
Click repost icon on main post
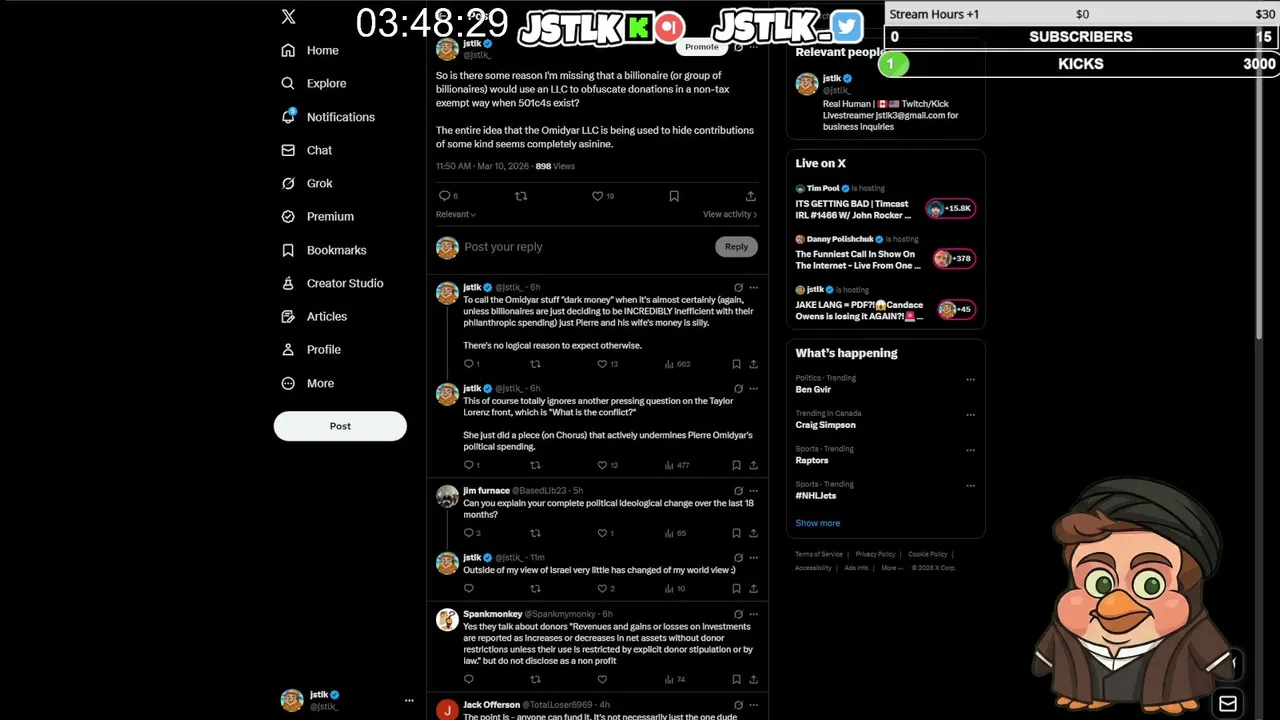pyautogui.click(x=520, y=196)
